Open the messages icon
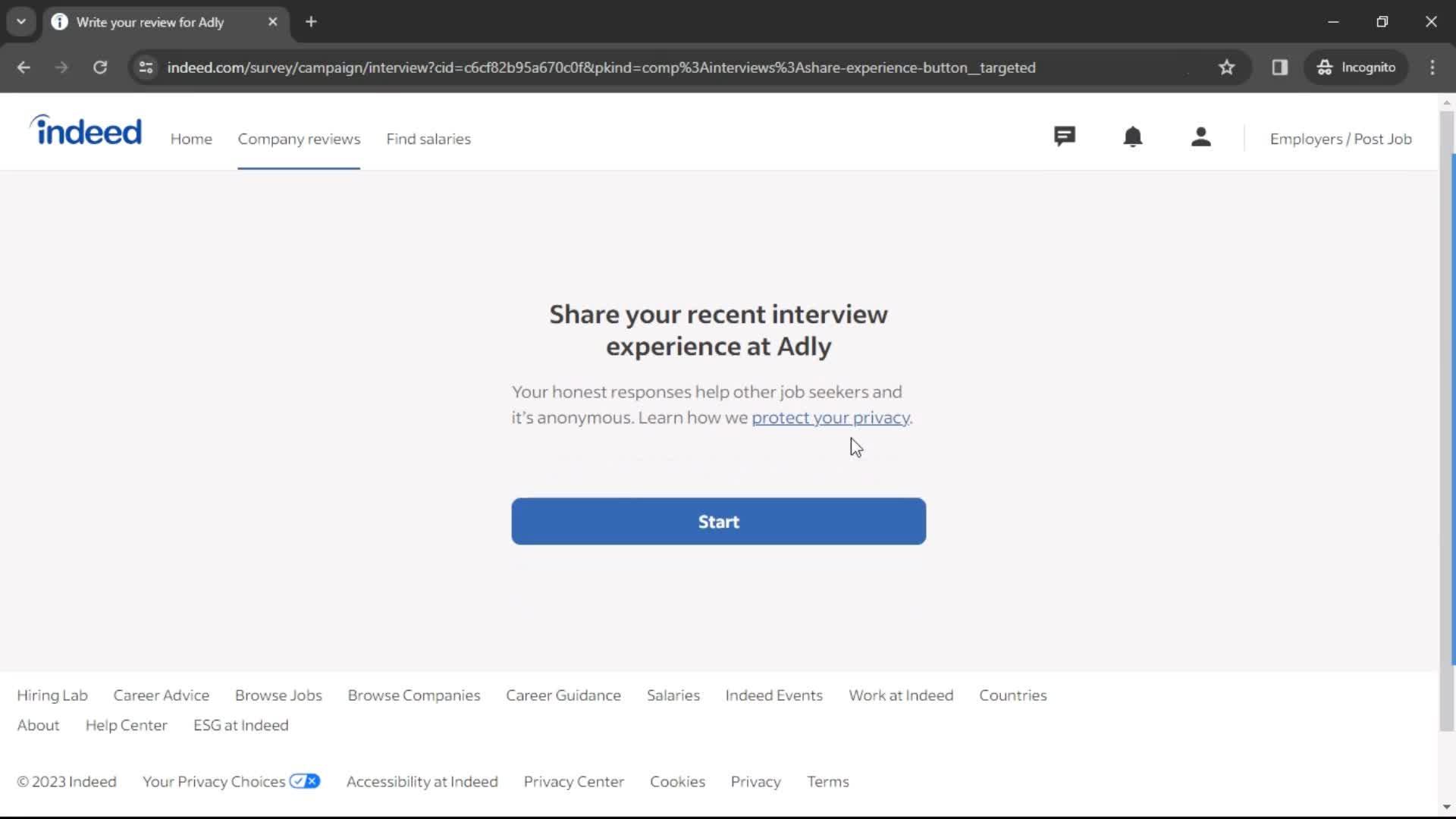The image size is (1456, 819). (1064, 137)
